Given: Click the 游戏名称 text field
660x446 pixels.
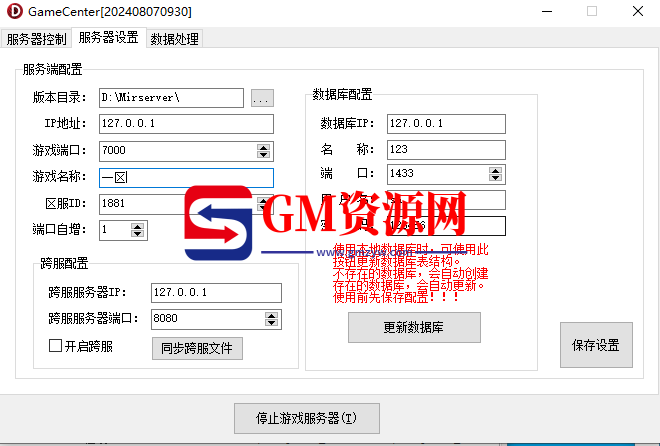Looking at the screenshot, I should click(186, 178).
